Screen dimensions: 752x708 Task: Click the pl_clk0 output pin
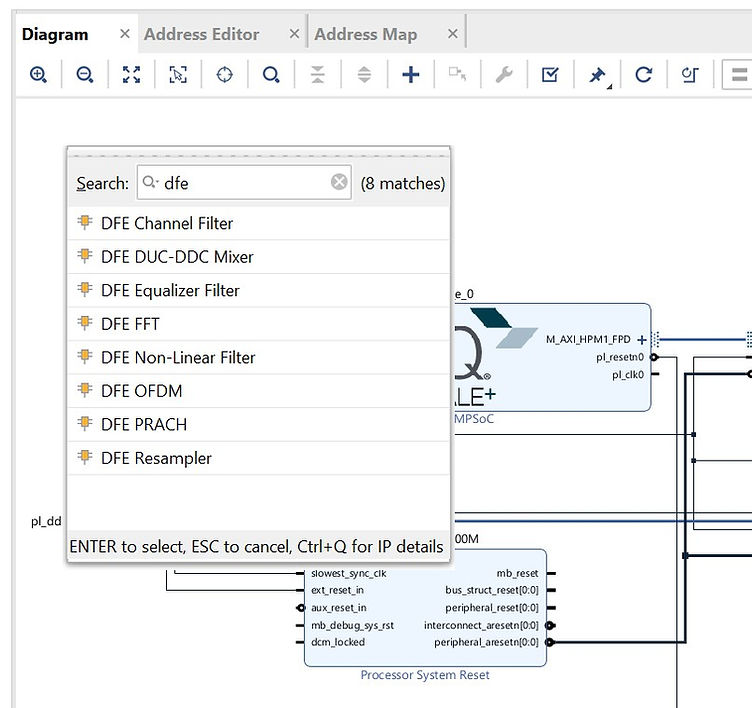click(656, 374)
